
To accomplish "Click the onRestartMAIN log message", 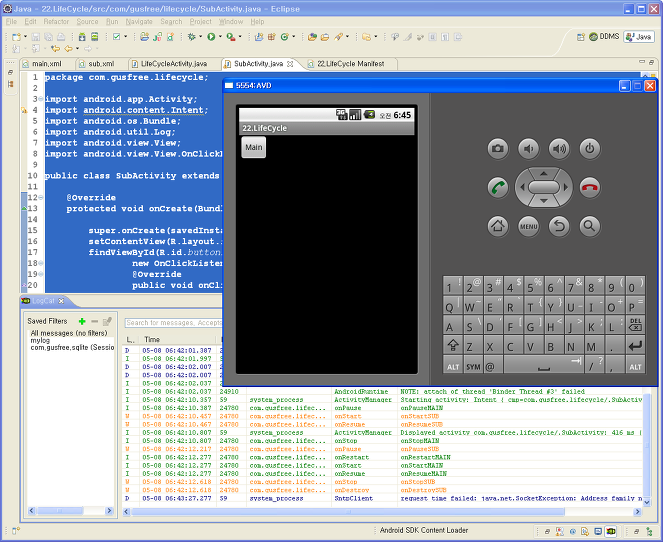I will coord(425,457).
